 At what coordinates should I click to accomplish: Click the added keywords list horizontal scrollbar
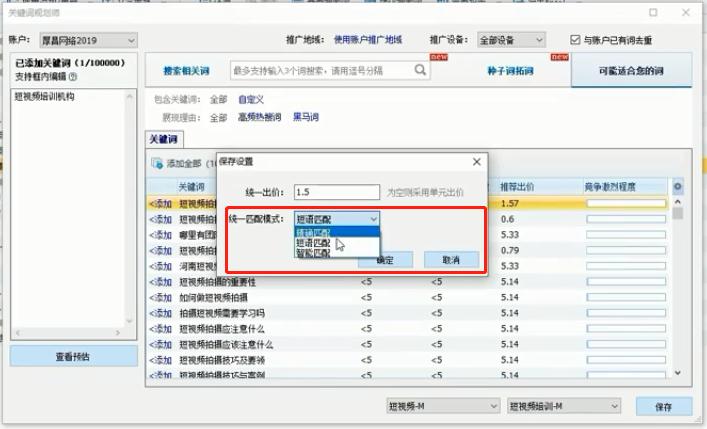tap(68, 333)
